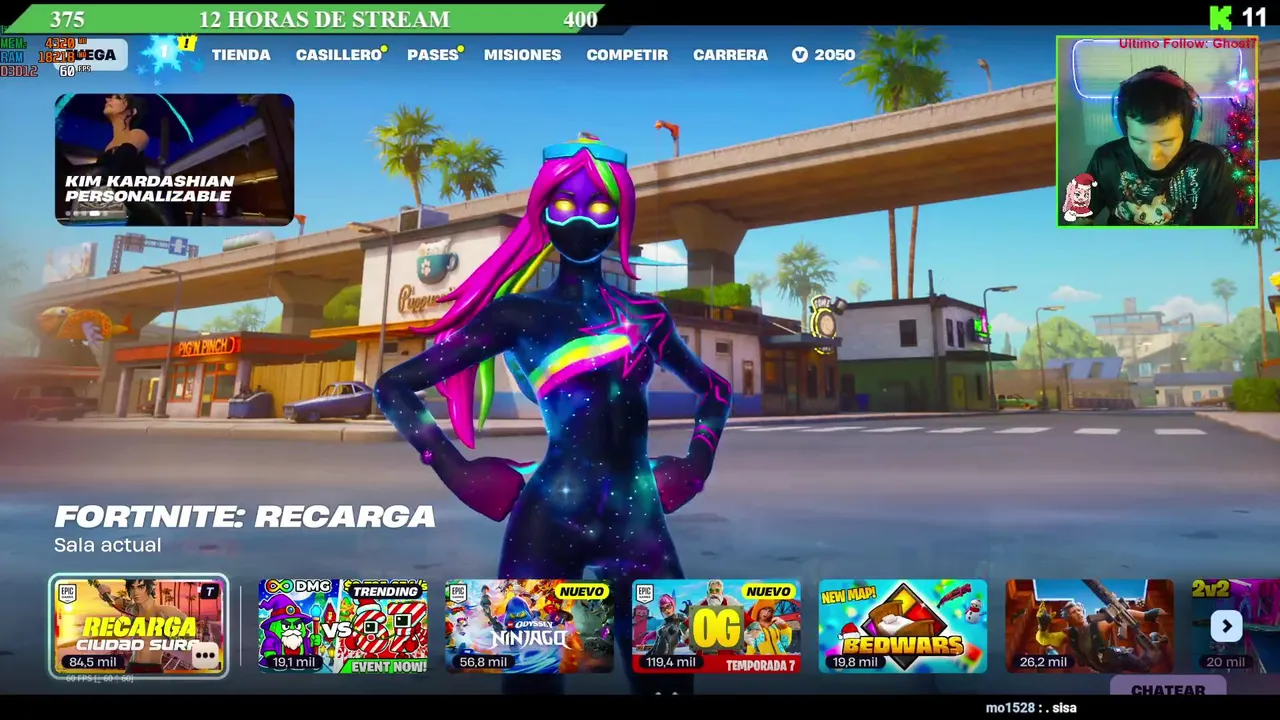Image resolution: width=1280 pixels, height=720 pixels.
Task: Click the '12 HORAS DE STREAM' goal bar
Action: pyautogui.click(x=312, y=19)
